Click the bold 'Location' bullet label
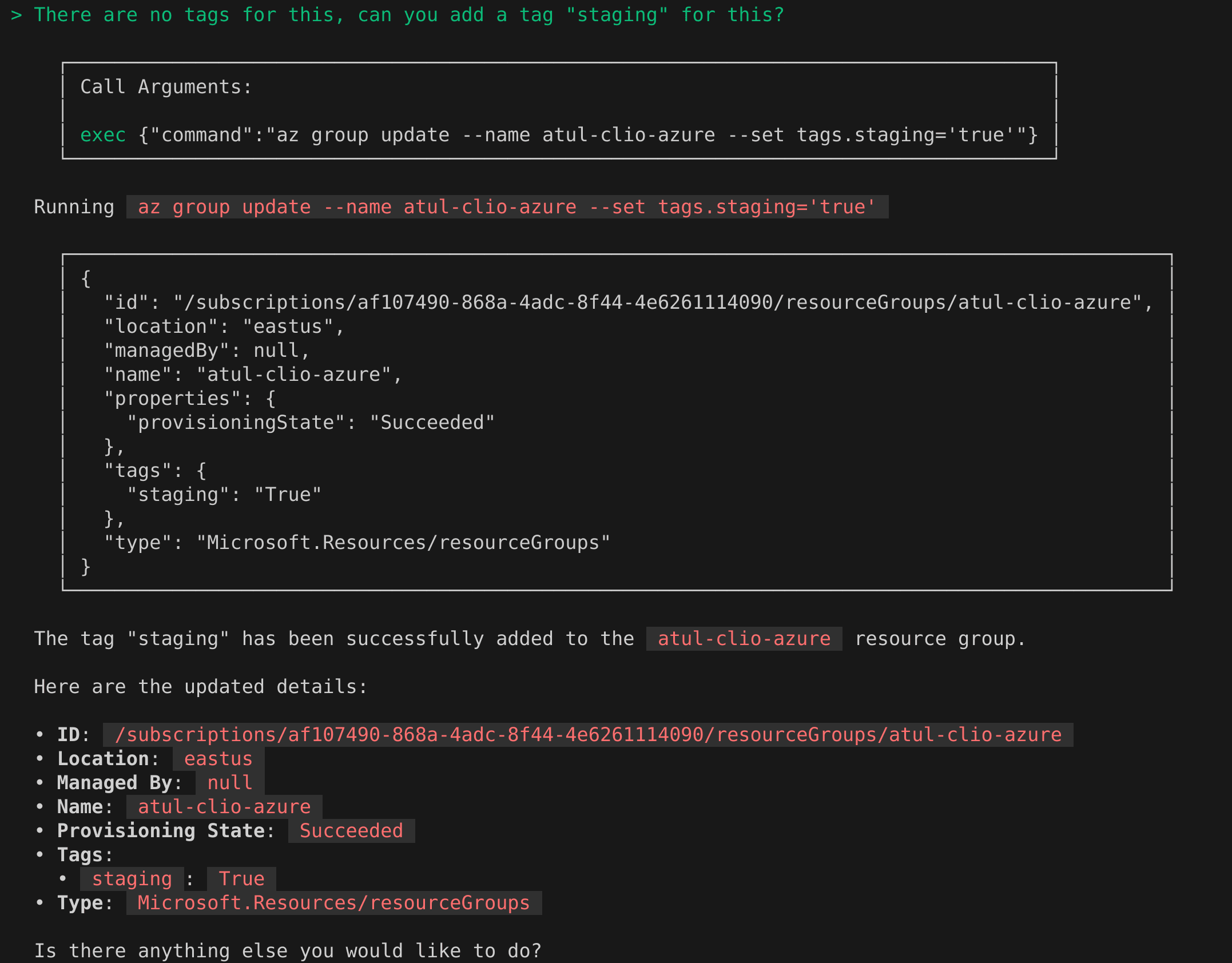1232x963 pixels. [x=103, y=759]
